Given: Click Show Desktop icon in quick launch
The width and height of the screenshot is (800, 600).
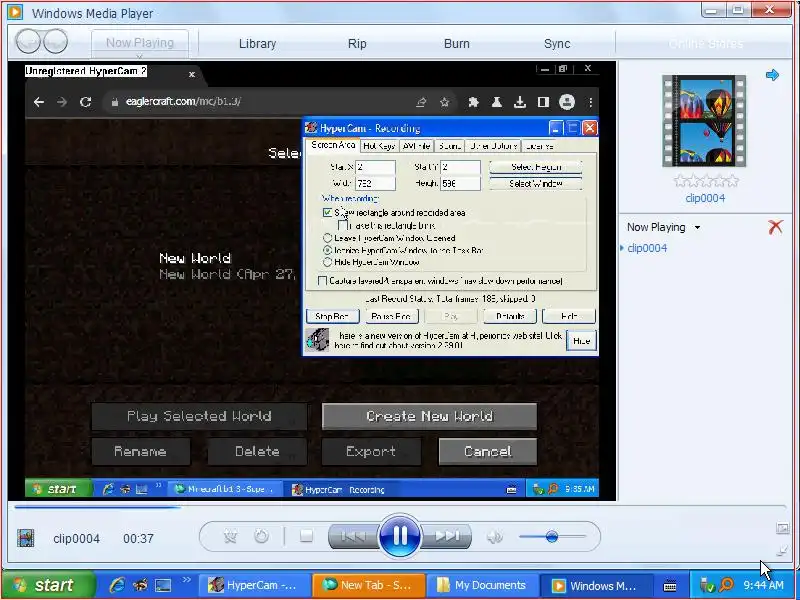Looking at the screenshot, I should [x=164, y=585].
